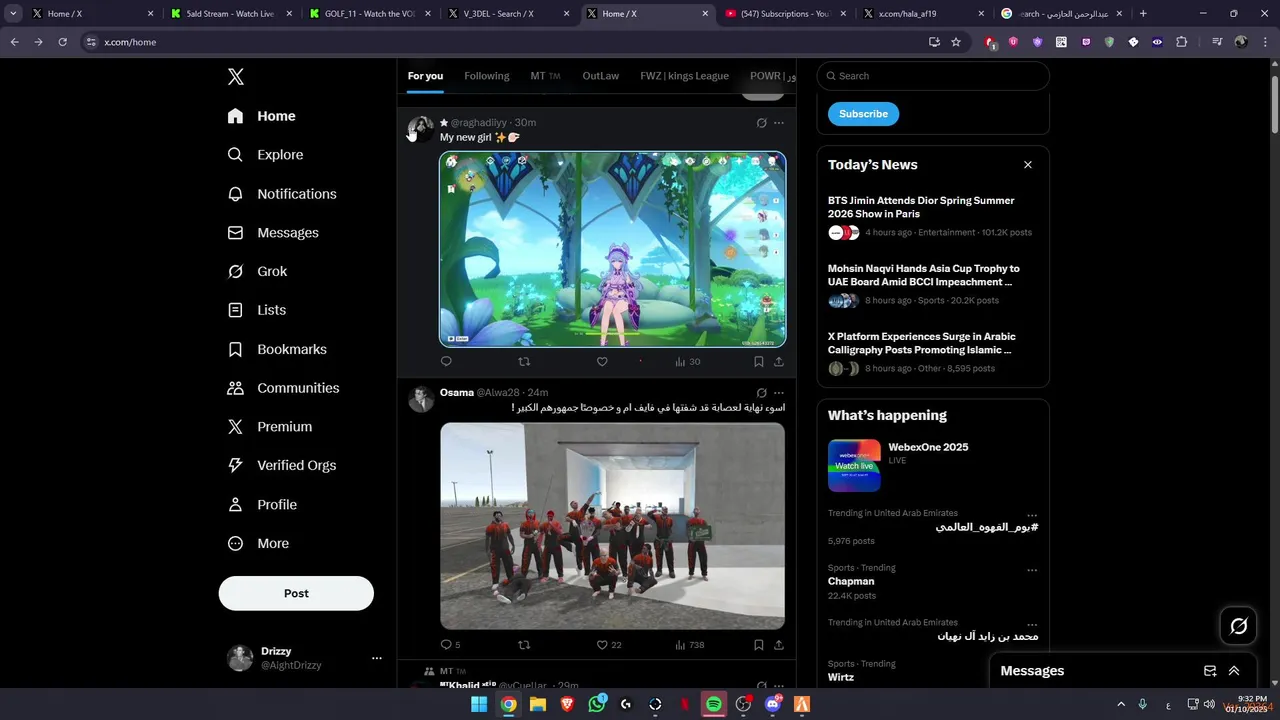Image resolution: width=1280 pixels, height=720 pixels.
Task: Click the X search field
Action: coord(933,76)
